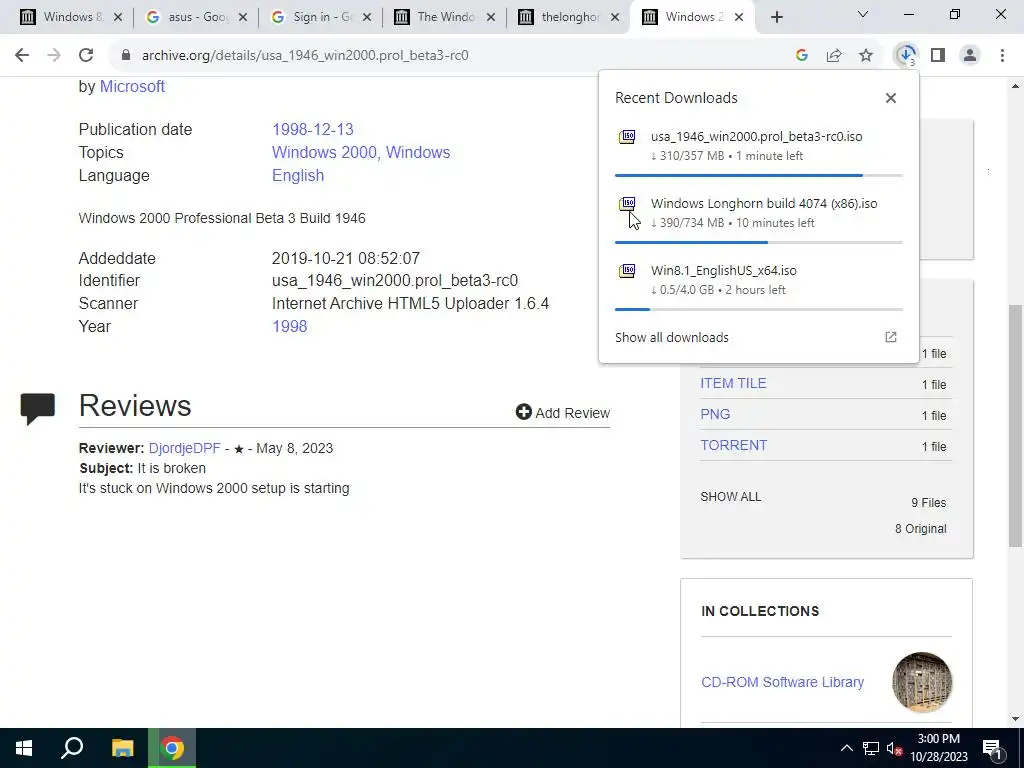
Task: Click the Add Review plus icon
Action: (x=524, y=411)
